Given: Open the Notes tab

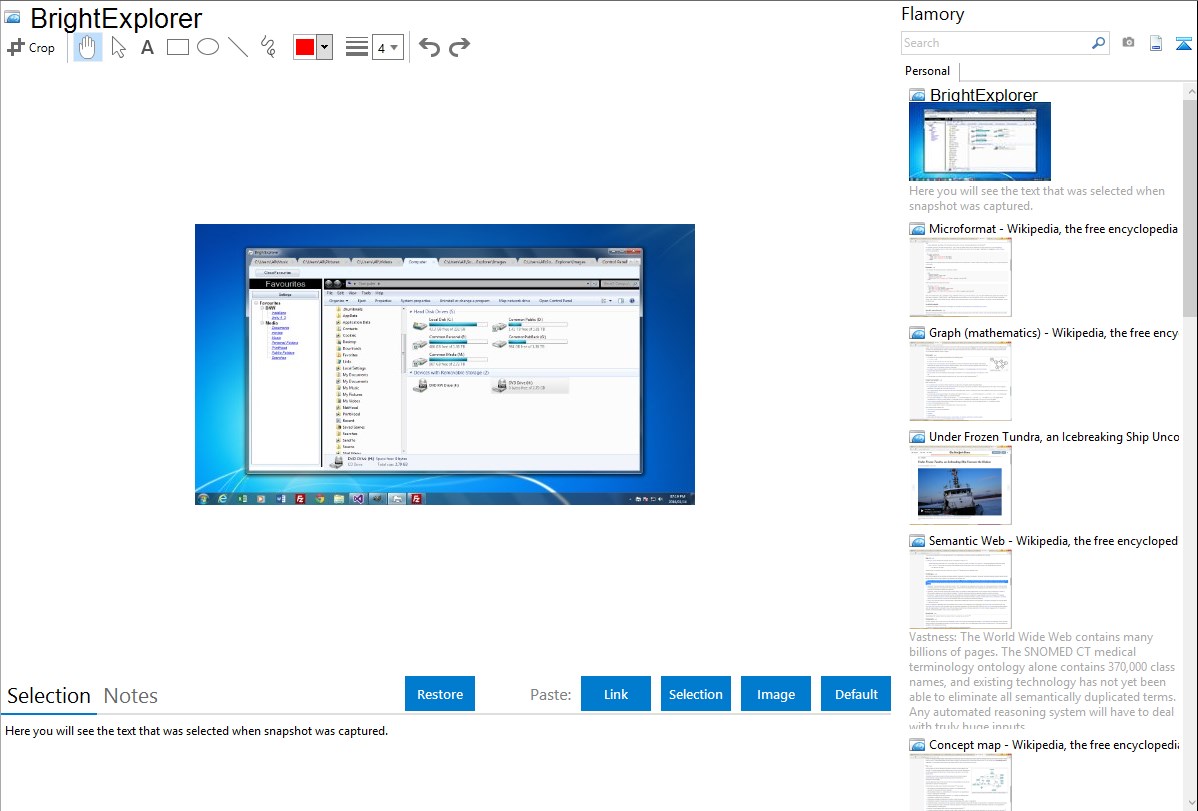Looking at the screenshot, I should point(131,696).
